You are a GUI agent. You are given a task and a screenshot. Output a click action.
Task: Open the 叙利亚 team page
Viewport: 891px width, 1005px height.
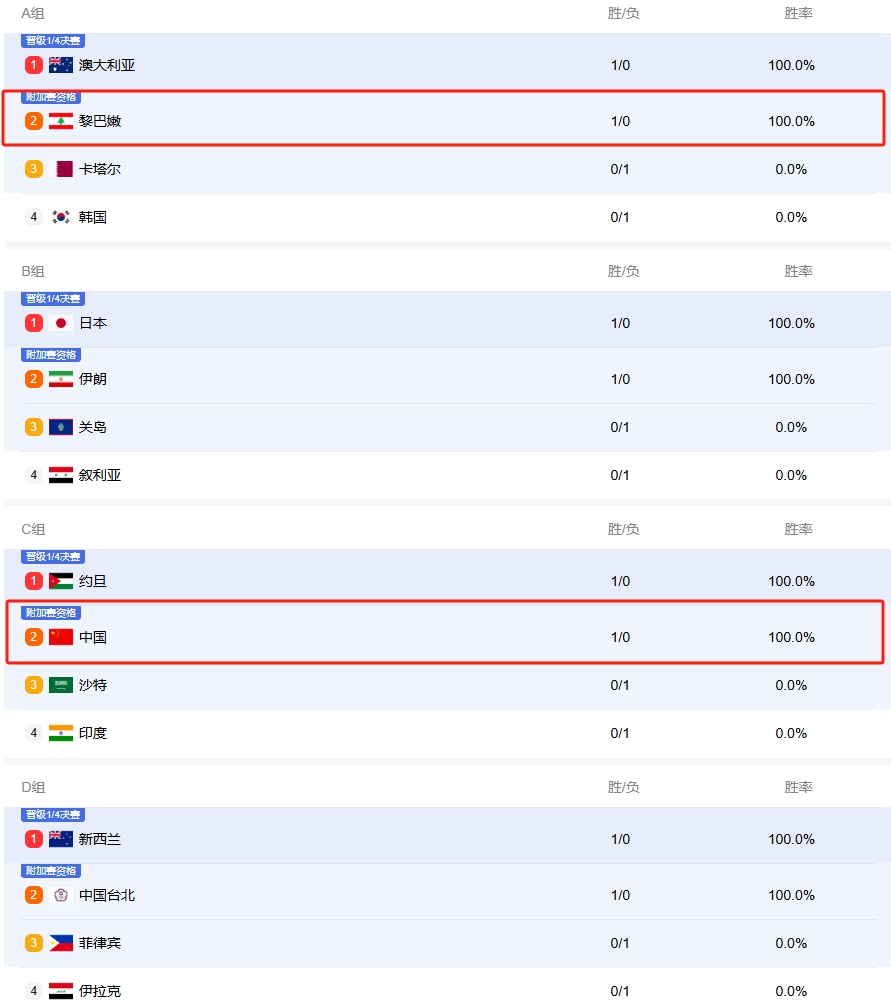point(100,475)
